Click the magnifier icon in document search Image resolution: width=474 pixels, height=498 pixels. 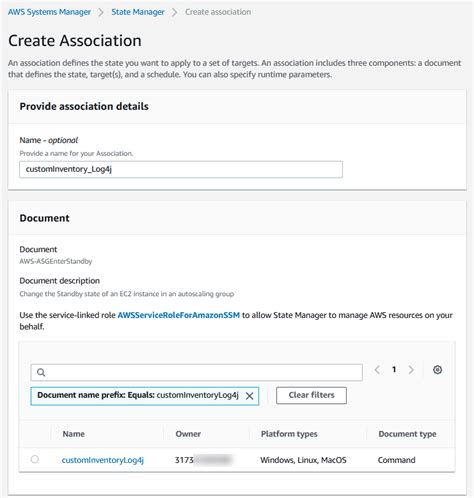[41, 372]
